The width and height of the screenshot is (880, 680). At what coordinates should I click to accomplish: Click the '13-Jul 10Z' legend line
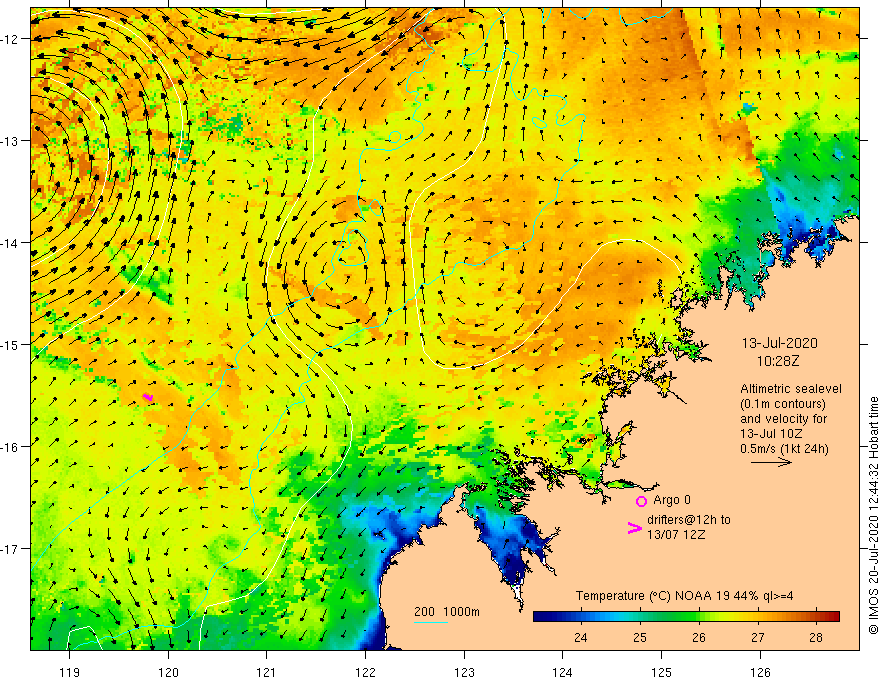point(771,434)
